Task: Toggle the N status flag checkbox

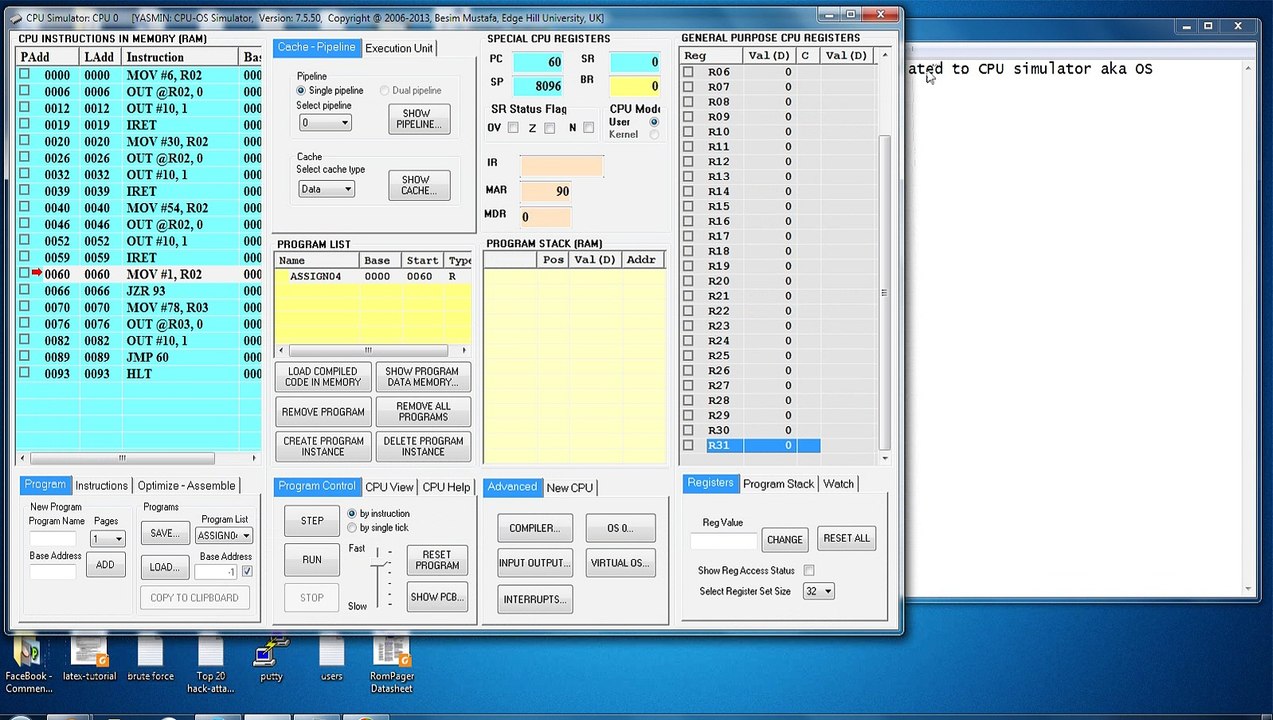Action: click(x=588, y=128)
